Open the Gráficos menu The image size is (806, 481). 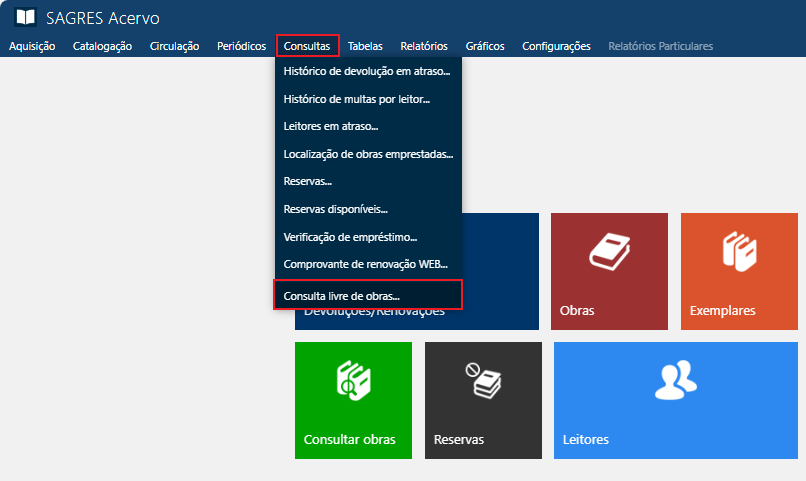tap(485, 46)
